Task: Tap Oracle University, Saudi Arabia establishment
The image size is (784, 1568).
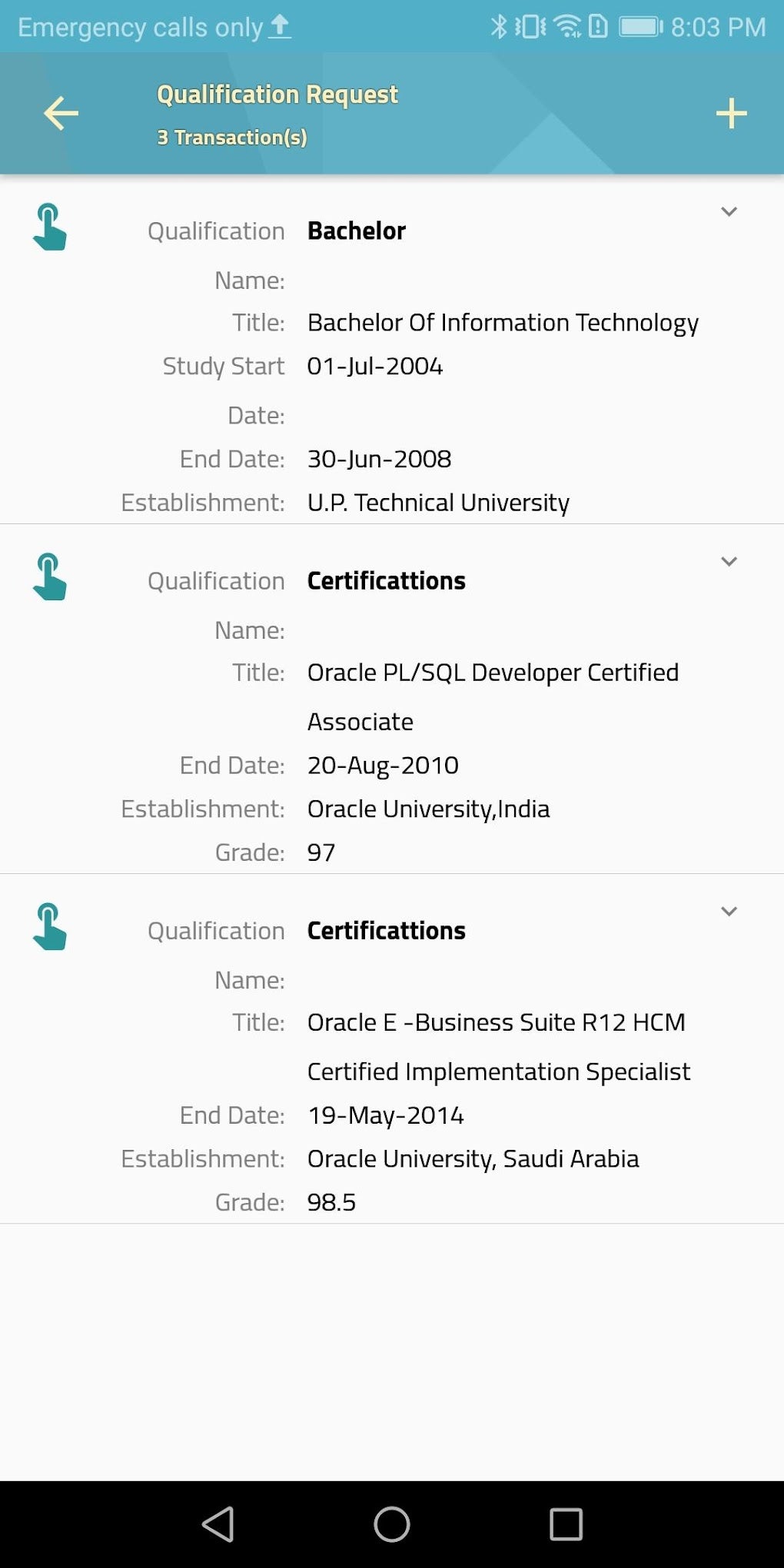Action: [473, 1159]
